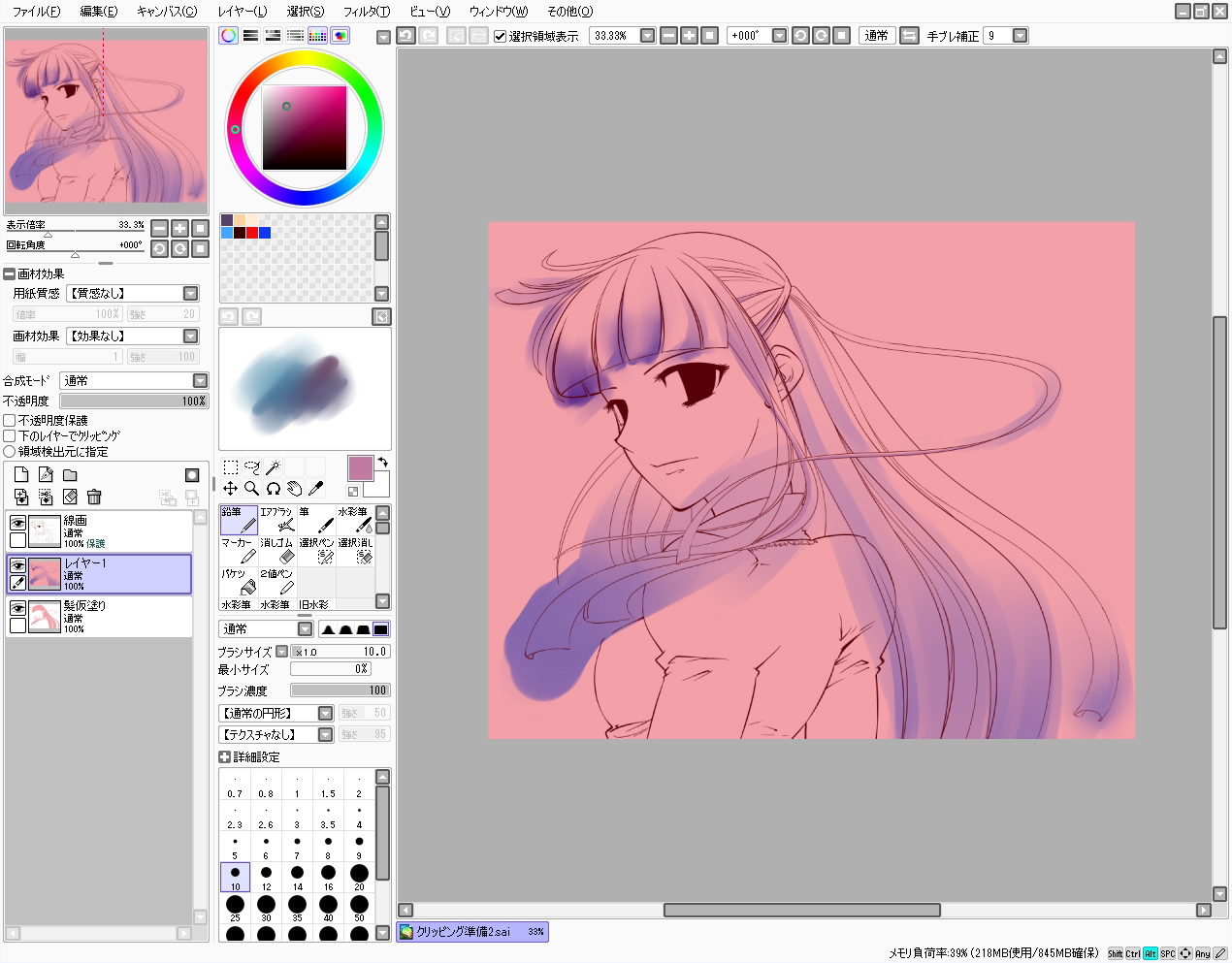The image size is (1232, 963).
Task: Open the rotation angle +000° dropdown
Action: (x=779, y=36)
